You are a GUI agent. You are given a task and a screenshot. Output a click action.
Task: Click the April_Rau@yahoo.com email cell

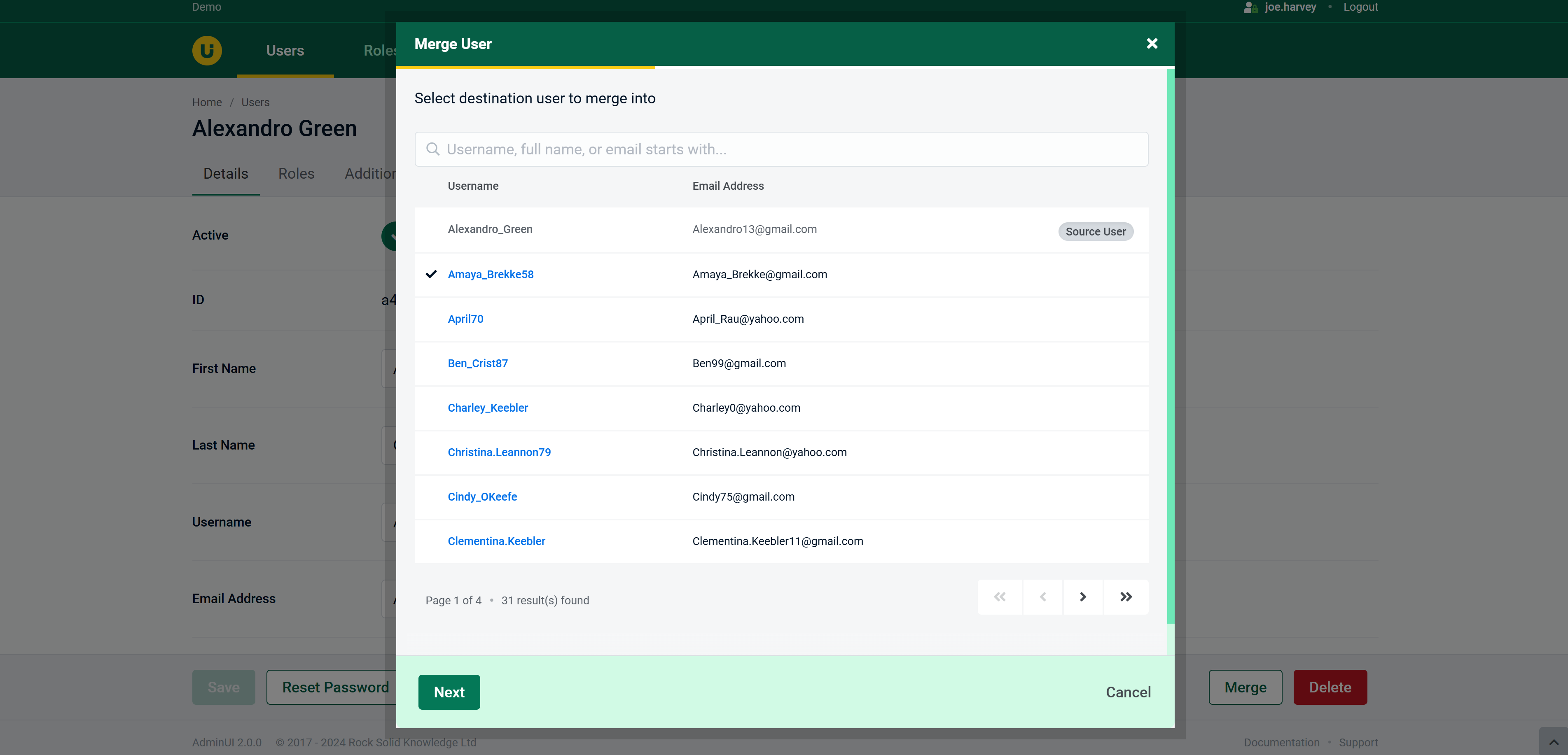click(x=748, y=319)
